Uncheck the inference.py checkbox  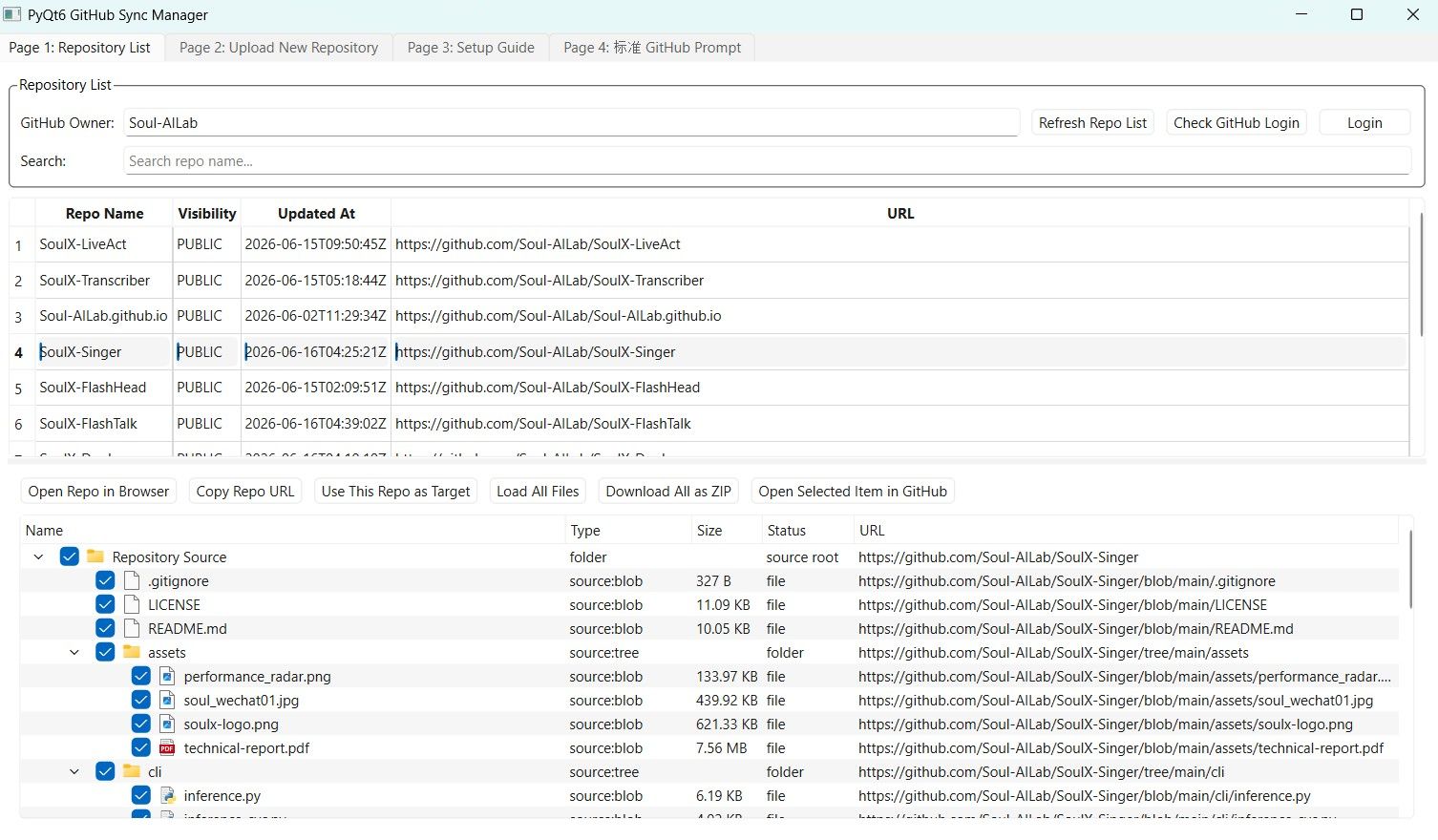click(141, 795)
